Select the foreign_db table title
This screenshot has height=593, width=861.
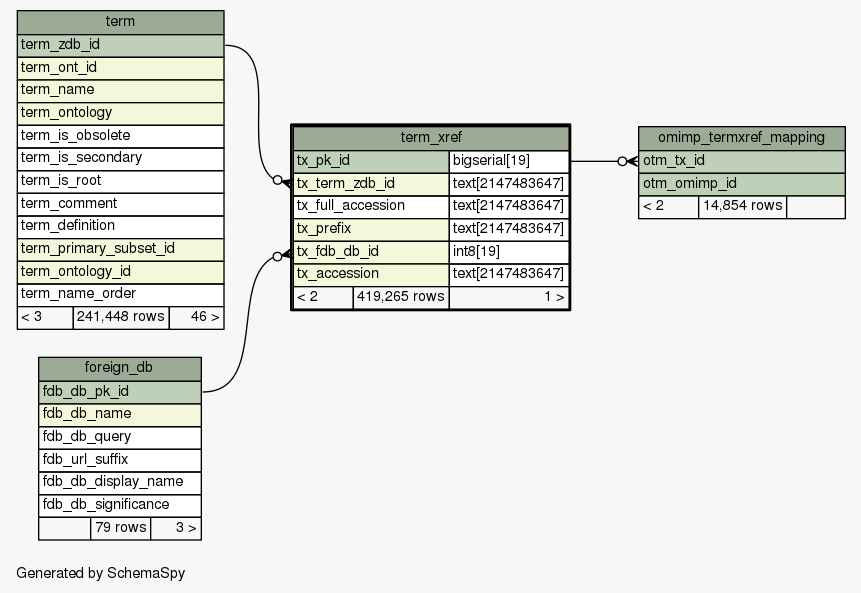[119, 368]
